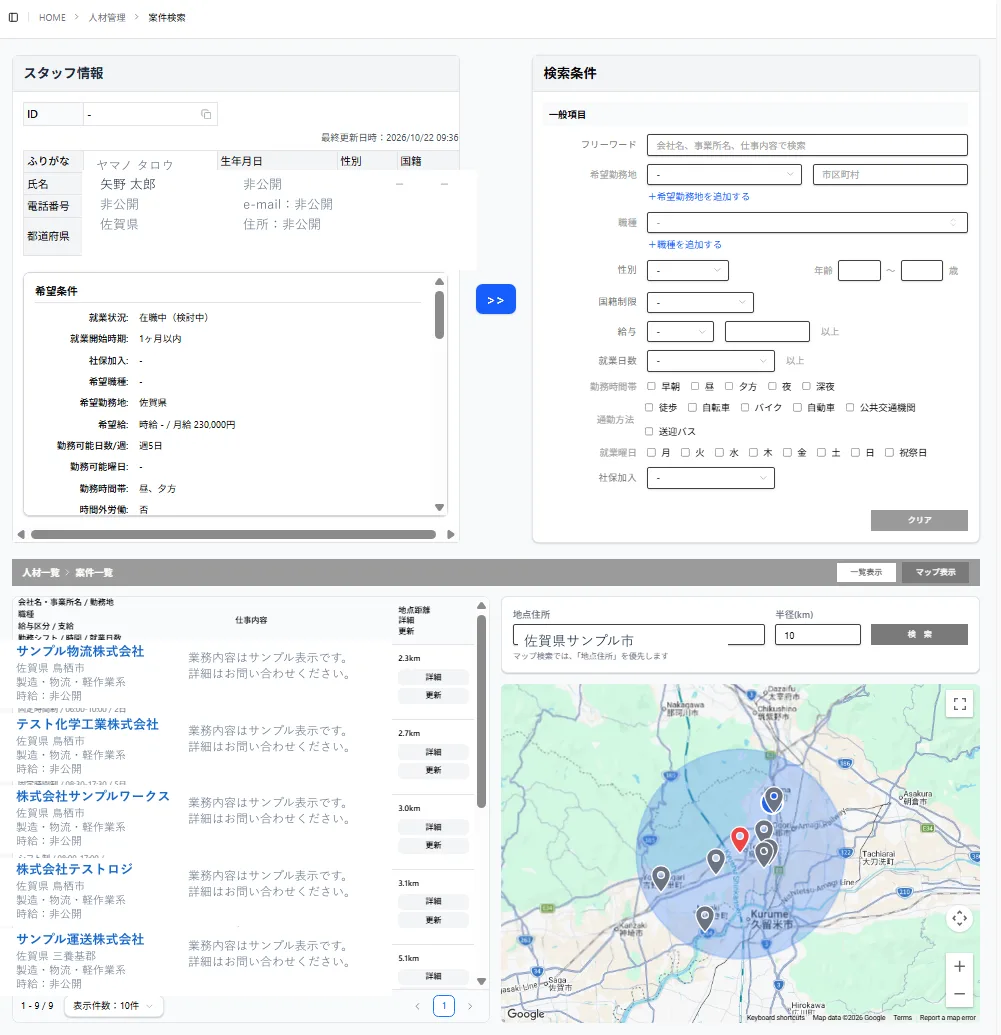Check the 夕方 time slot checkbox
The image size is (1001, 1035).
click(x=729, y=386)
